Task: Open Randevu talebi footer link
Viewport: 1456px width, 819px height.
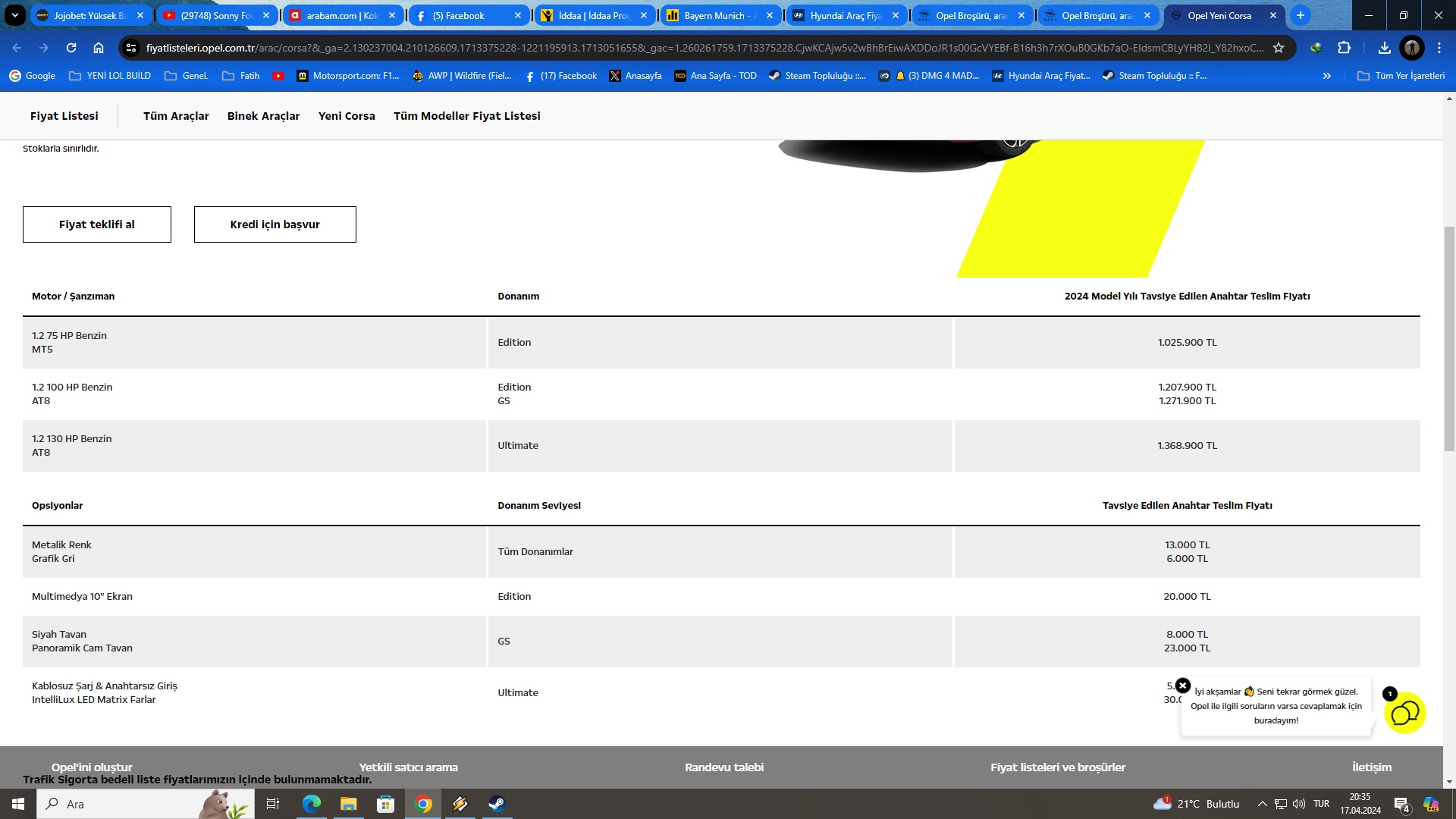Action: (x=724, y=767)
